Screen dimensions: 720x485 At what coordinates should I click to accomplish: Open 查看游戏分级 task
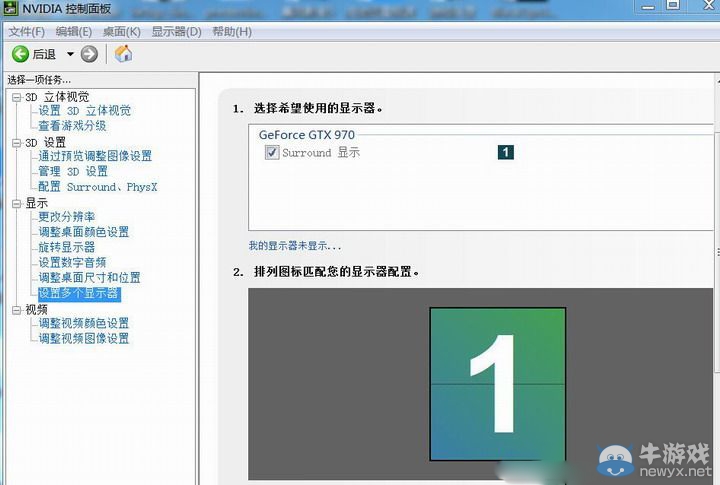[x=72, y=125]
